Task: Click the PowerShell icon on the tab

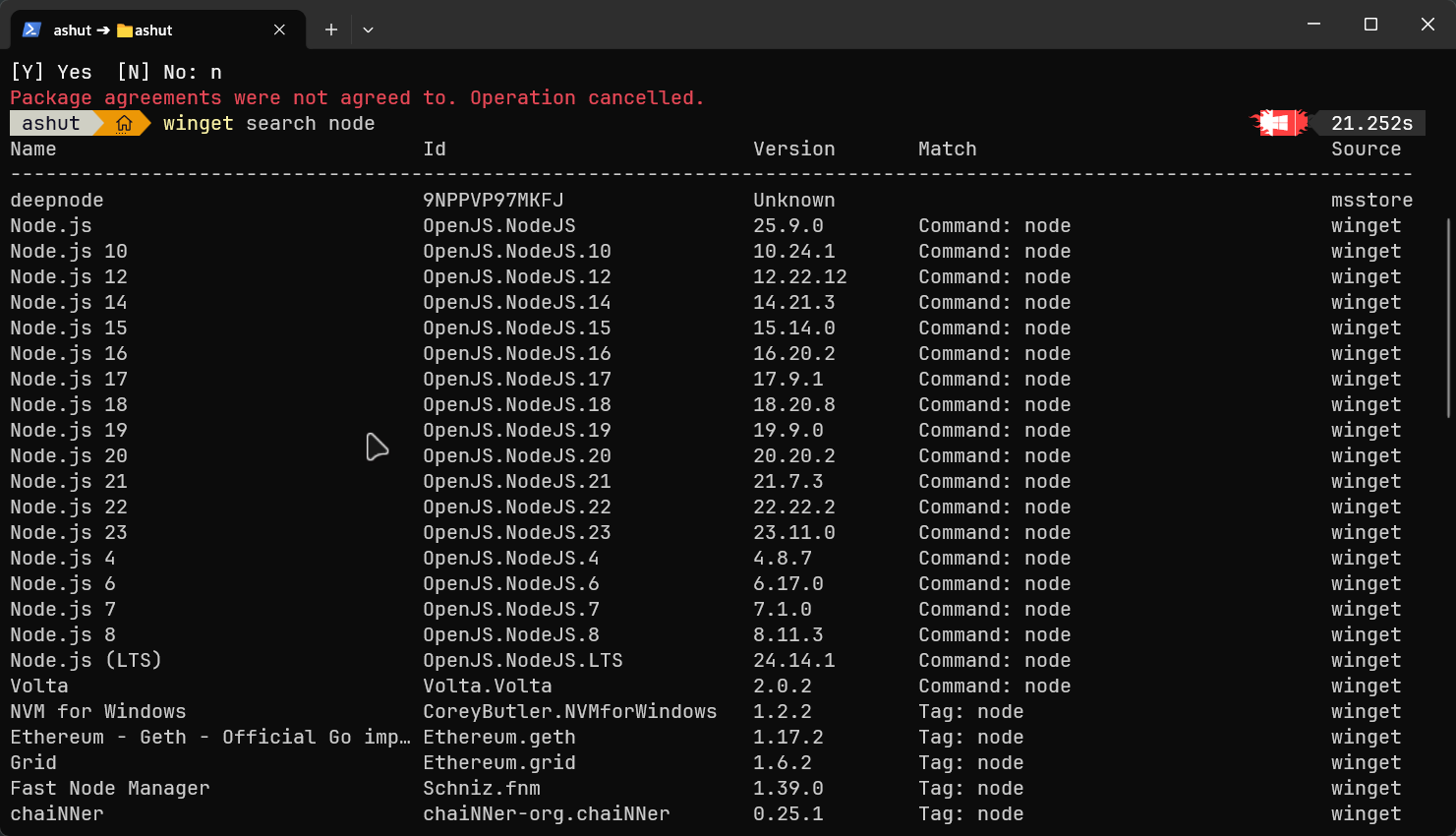Action: [31, 30]
